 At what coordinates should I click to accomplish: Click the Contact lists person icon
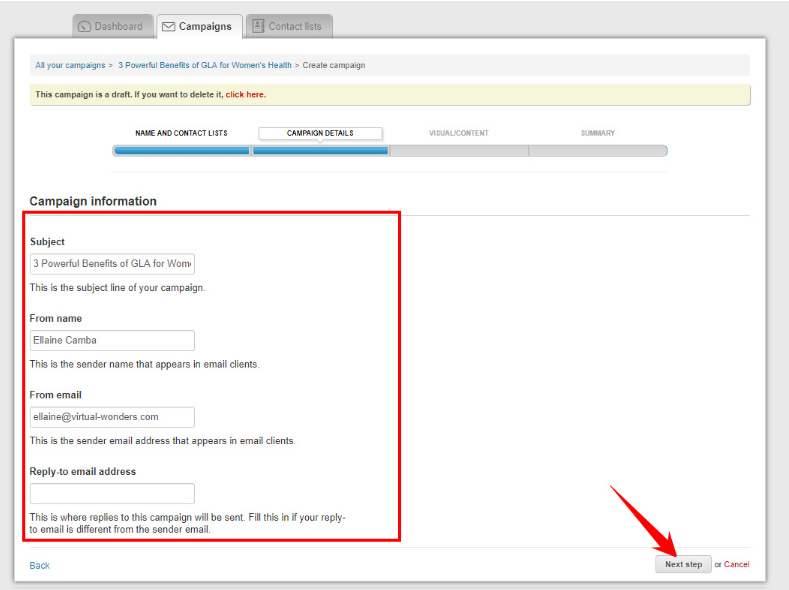[258, 26]
